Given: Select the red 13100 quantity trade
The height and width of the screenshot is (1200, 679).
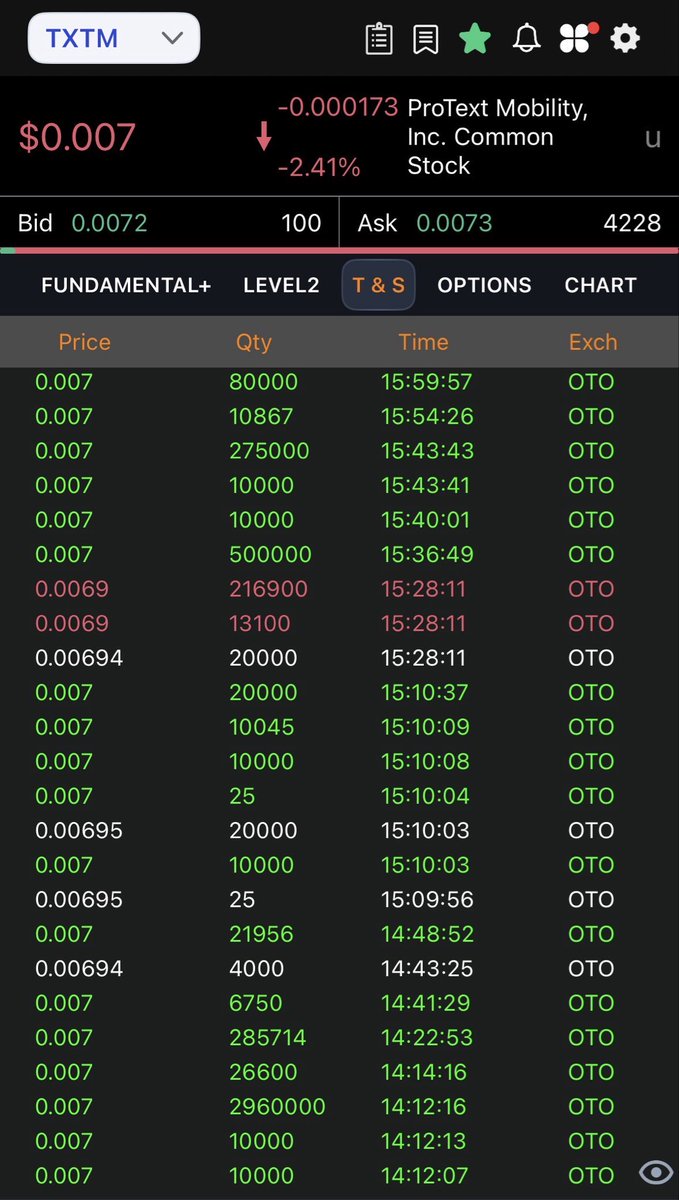Looking at the screenshot, I should tap(339, 623).
